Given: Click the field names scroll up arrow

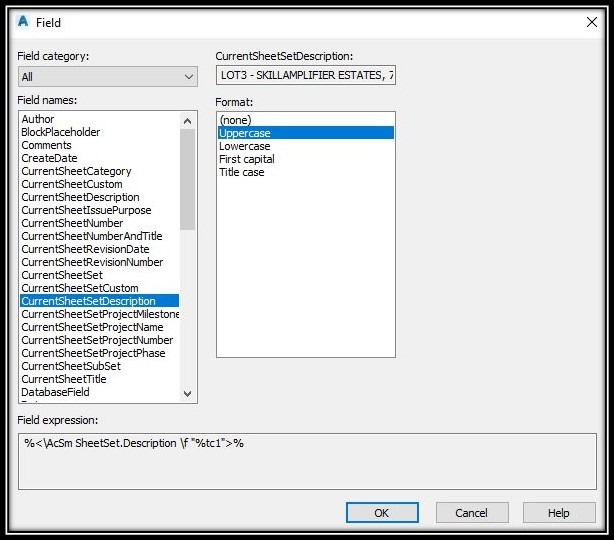Looking at the screenshot, I should tap(188, 121).
